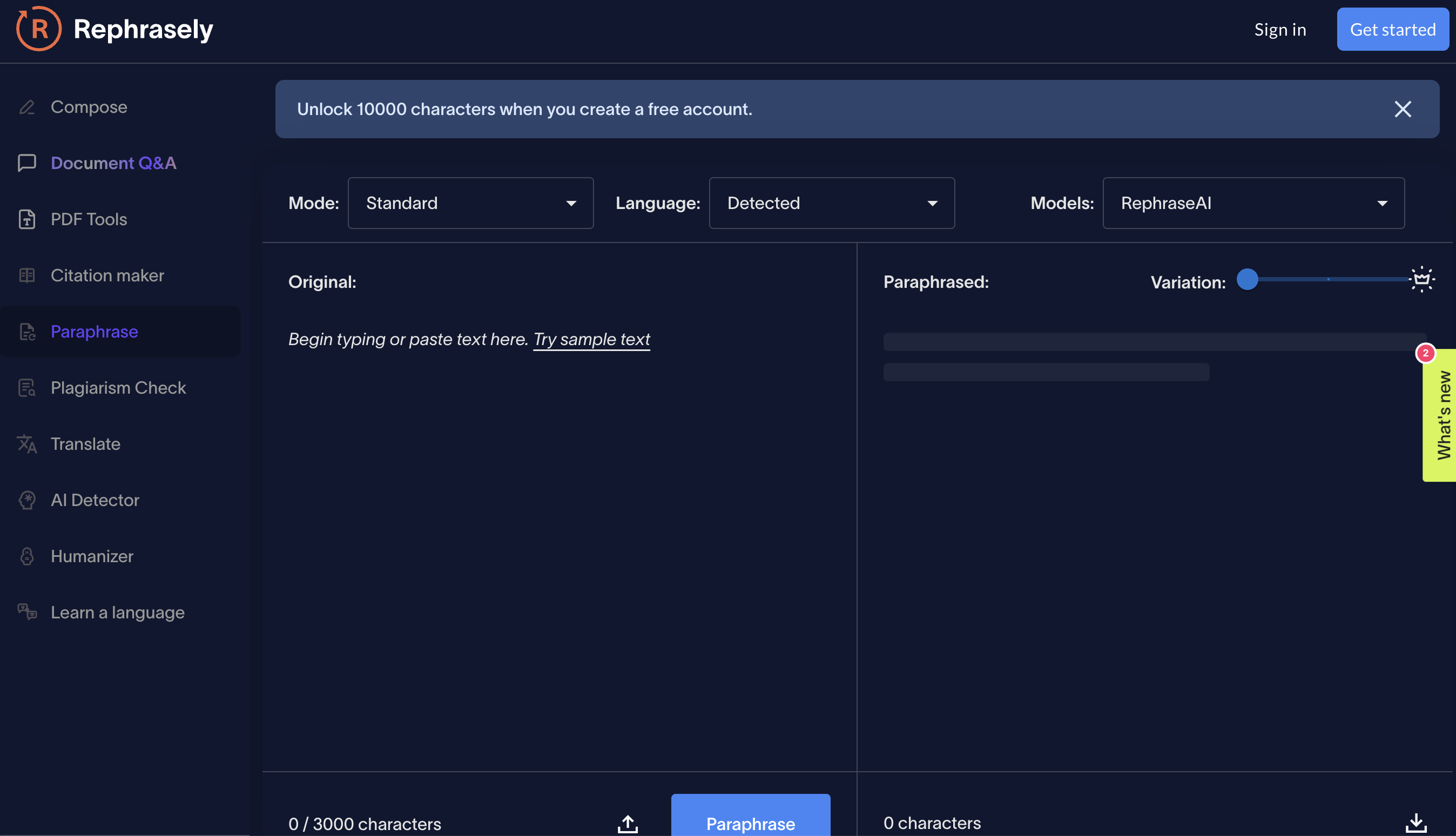Click the download paraphrased text icon
This screenshot has height=836, width=1456.
pos(1416,823)
